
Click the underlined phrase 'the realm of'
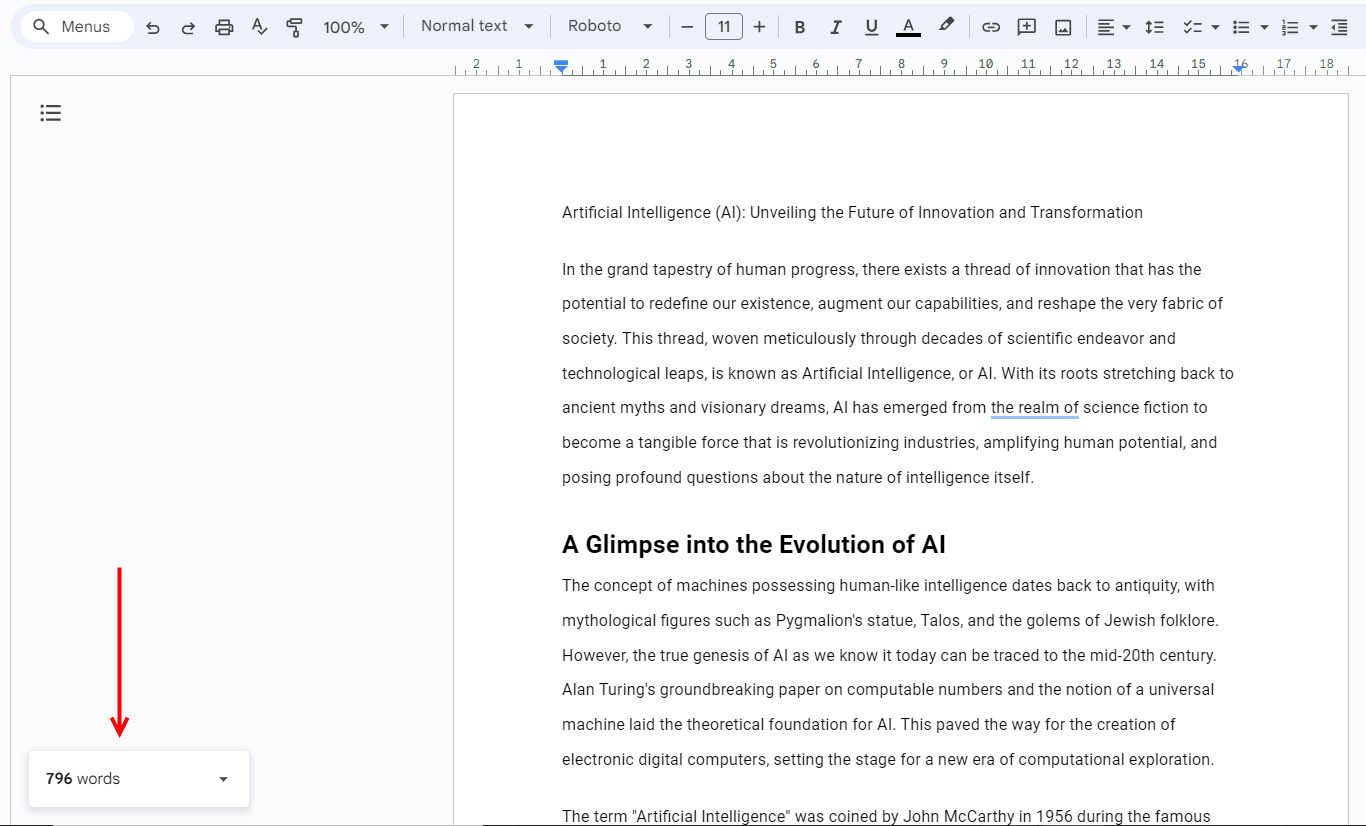1034,408
